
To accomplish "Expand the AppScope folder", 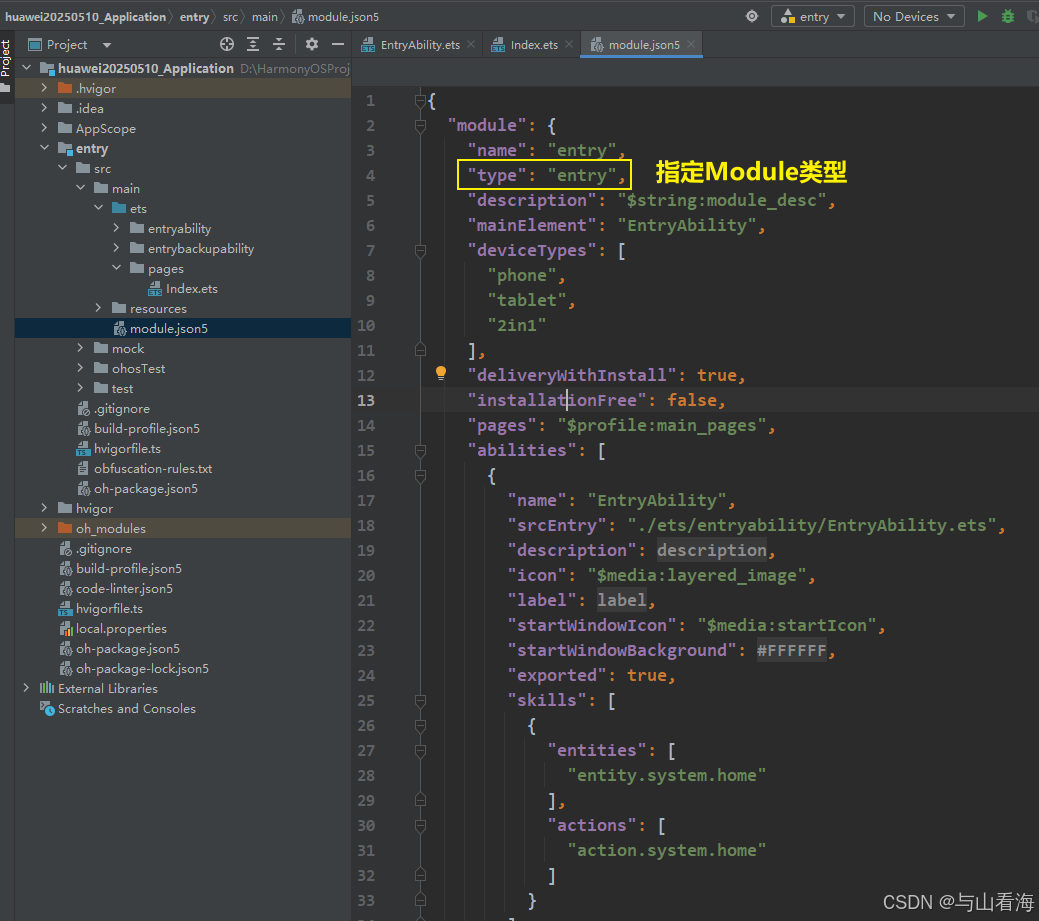I will (44, 128).
